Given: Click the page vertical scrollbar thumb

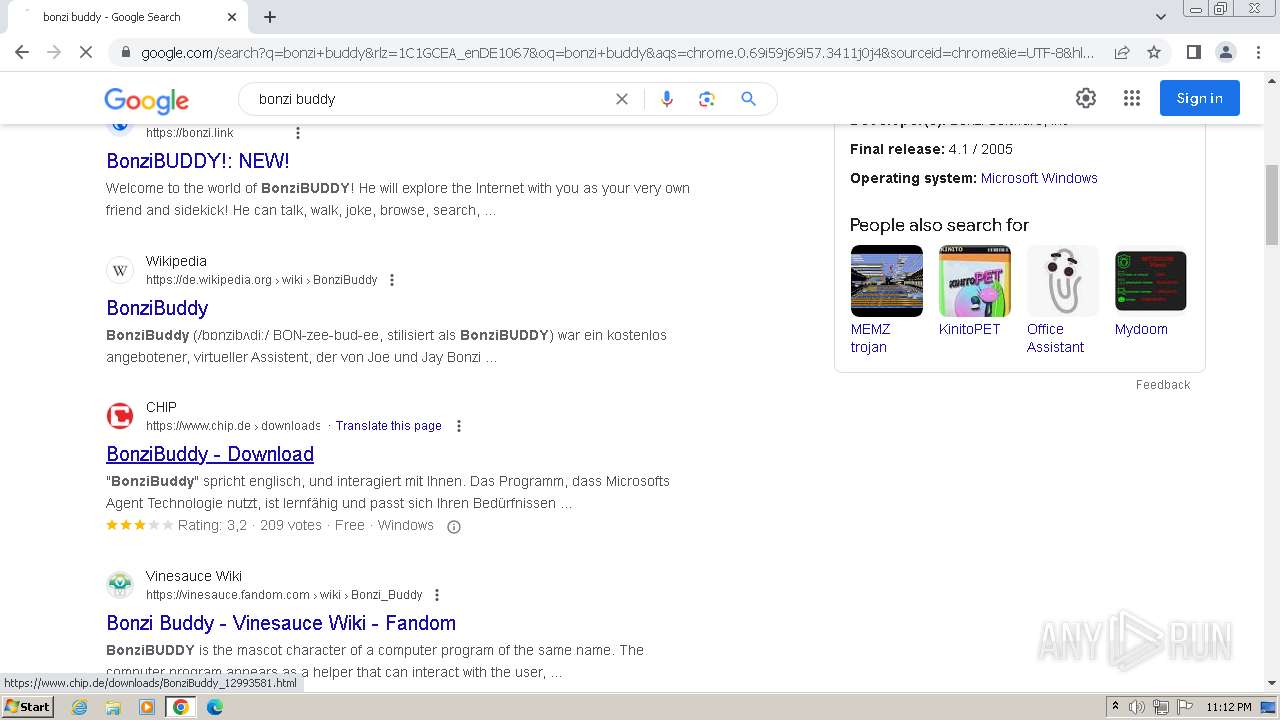Looking at the screenshot, I should point(1272,204).
